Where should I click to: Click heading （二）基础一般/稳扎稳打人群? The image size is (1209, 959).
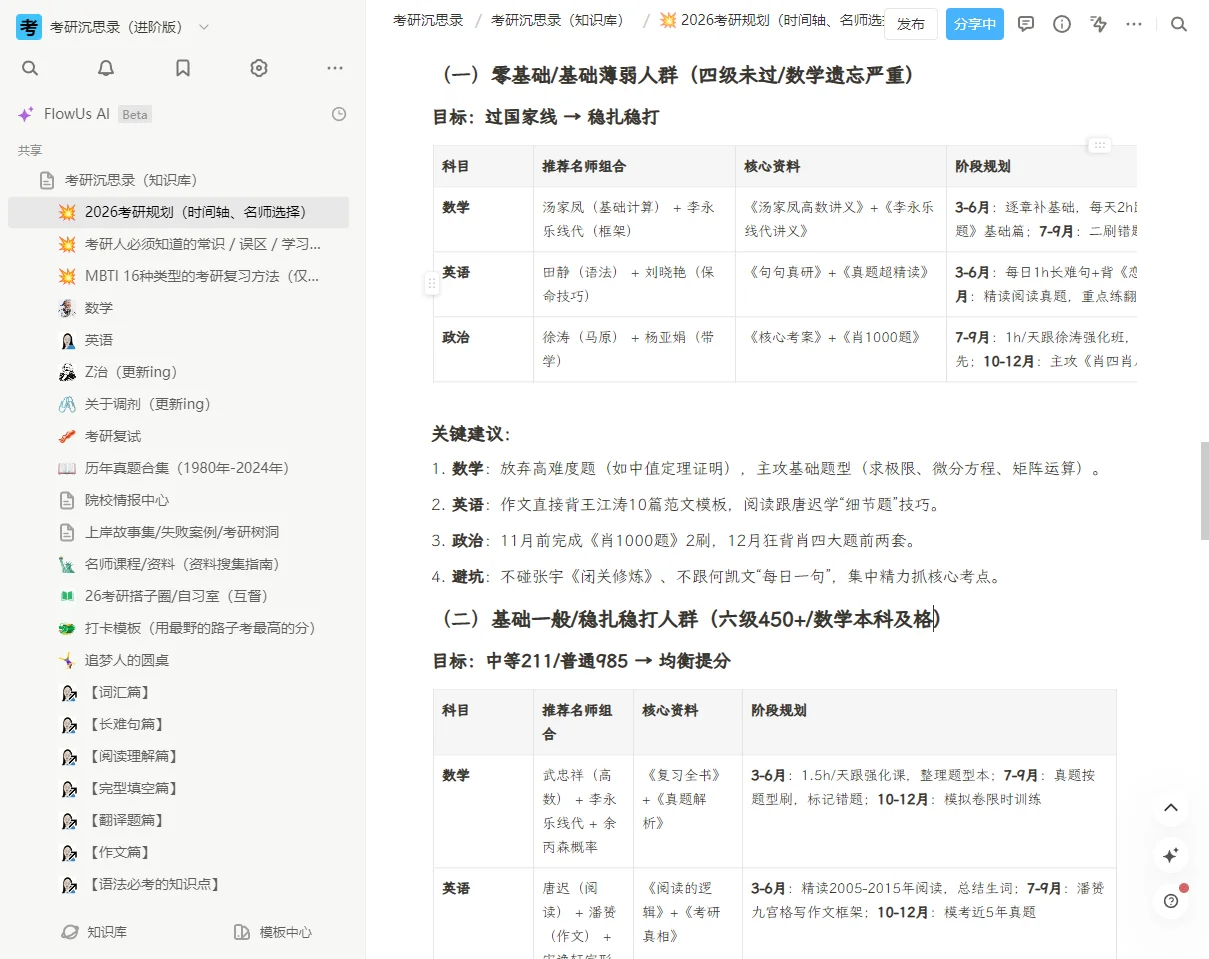pos(690,620)
